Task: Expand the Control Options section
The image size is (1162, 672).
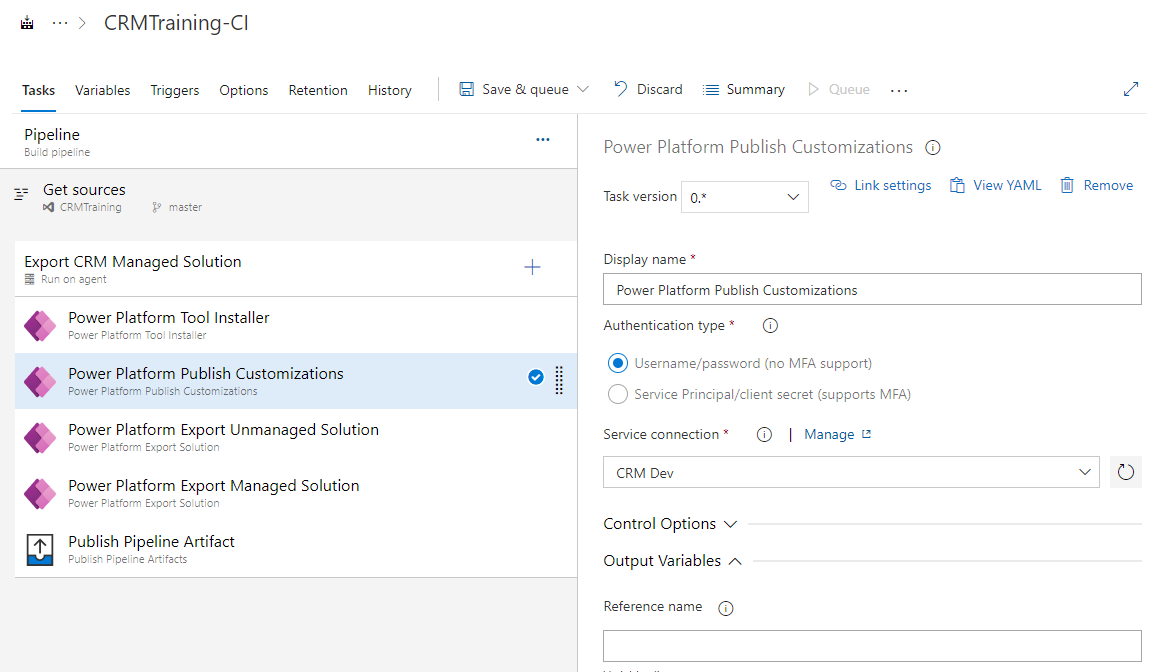Action: point(670,524)
